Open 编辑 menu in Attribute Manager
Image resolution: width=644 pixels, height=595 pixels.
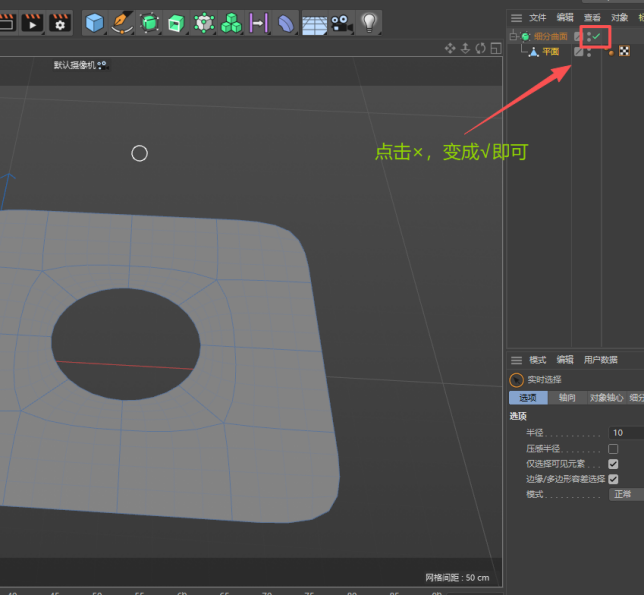point(565,360)
